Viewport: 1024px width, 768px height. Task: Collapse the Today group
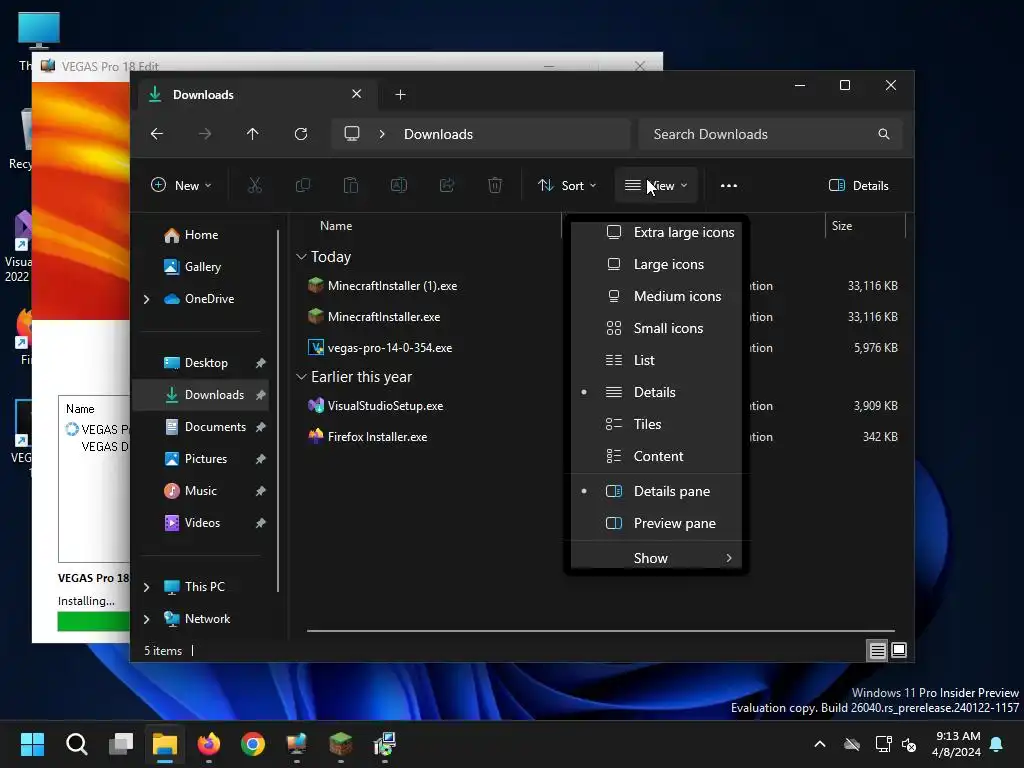click(301, 257)
